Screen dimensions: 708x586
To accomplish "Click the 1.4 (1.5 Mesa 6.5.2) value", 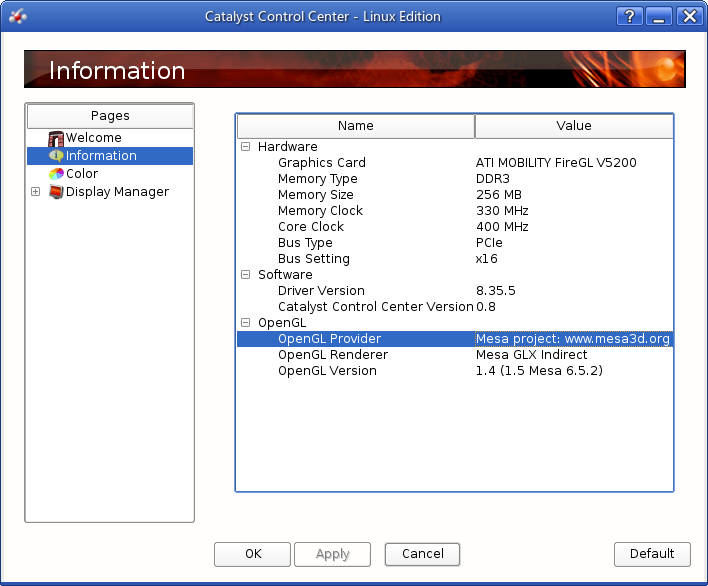I will tap(539, 371).
